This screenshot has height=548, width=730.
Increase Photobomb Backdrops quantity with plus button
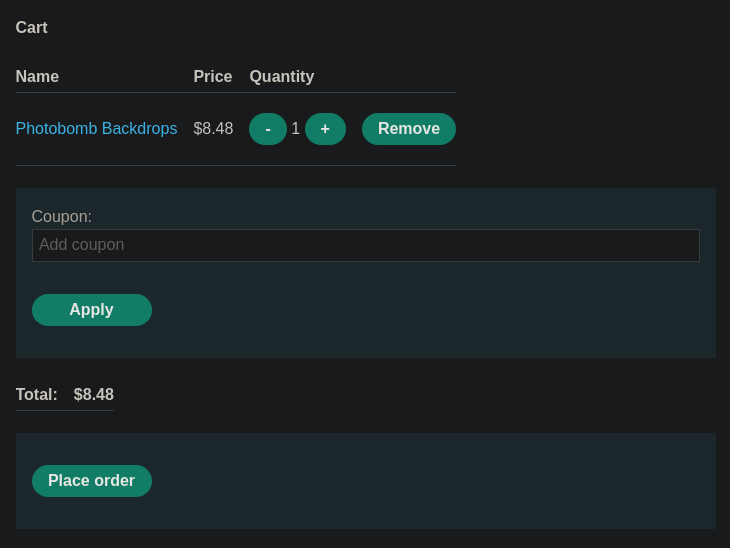pyautogui.click(x=325, y=129)
